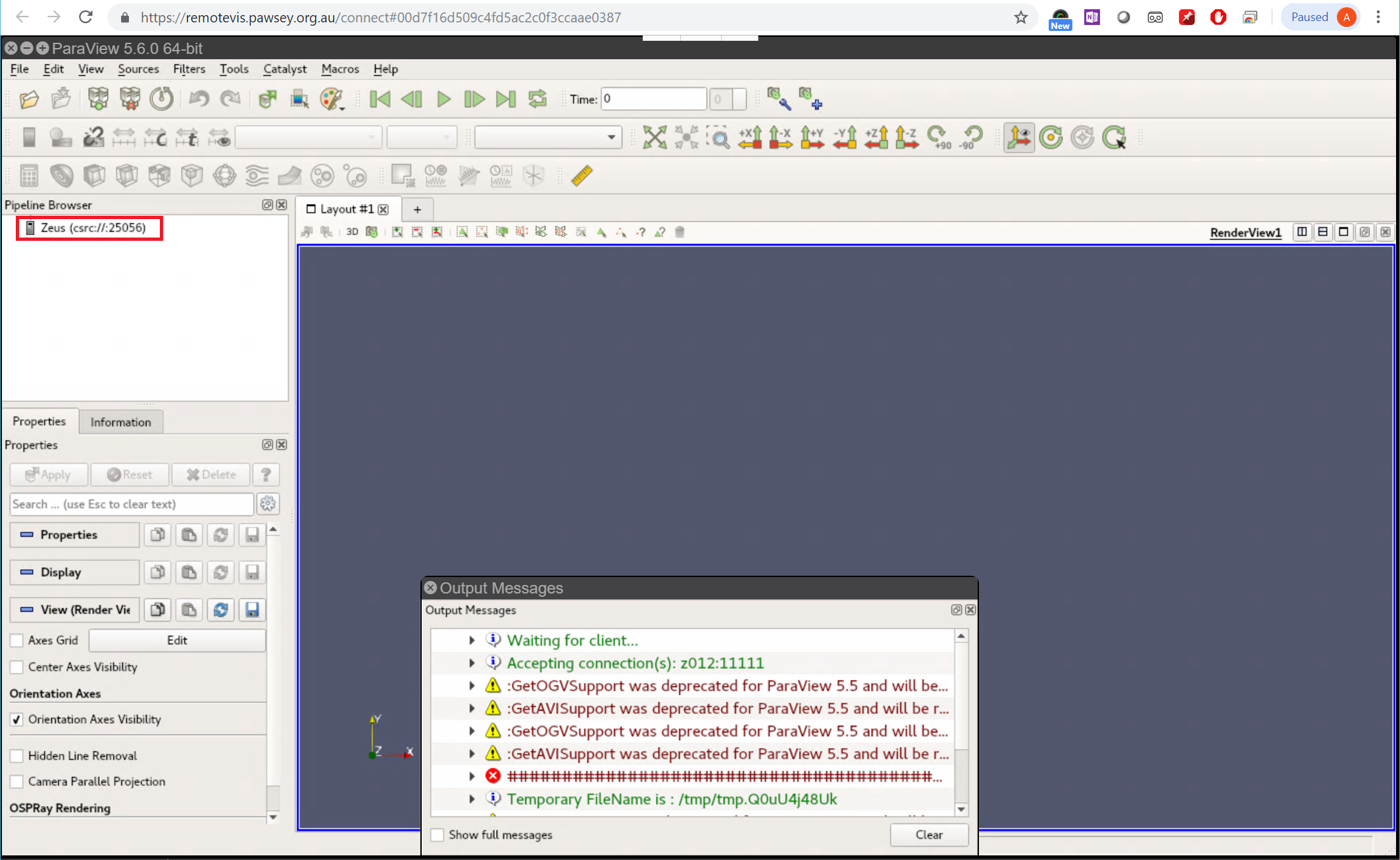Screen dimensions: 1400x860
Task: Click the Edit button for Axes Grid
Action: [x=177, y=640]
